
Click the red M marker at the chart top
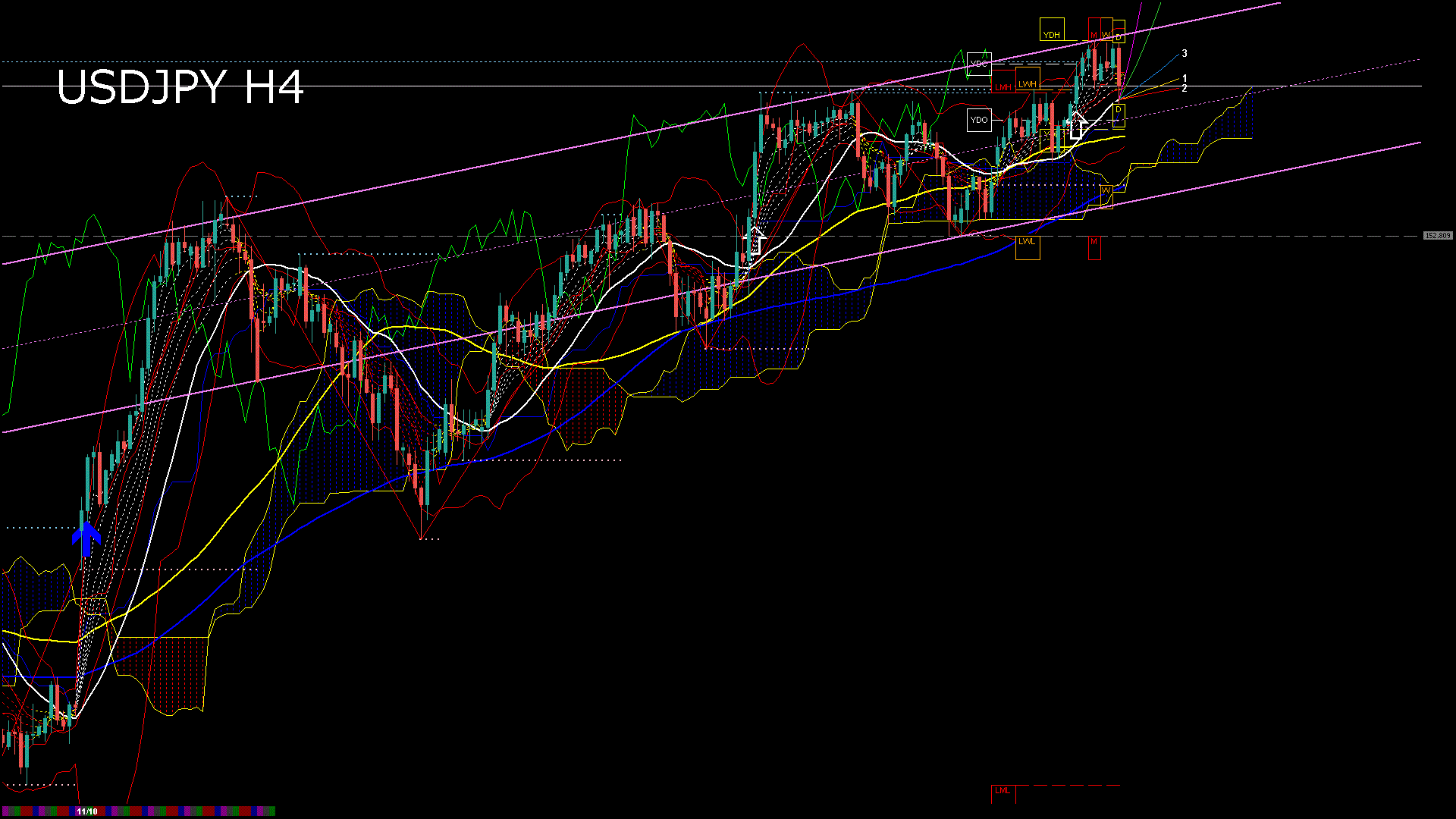point(1094,34)
